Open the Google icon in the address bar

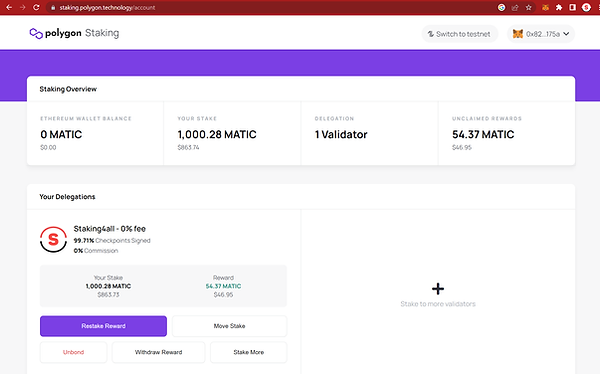pyautogui.click(x=501, y=7)
